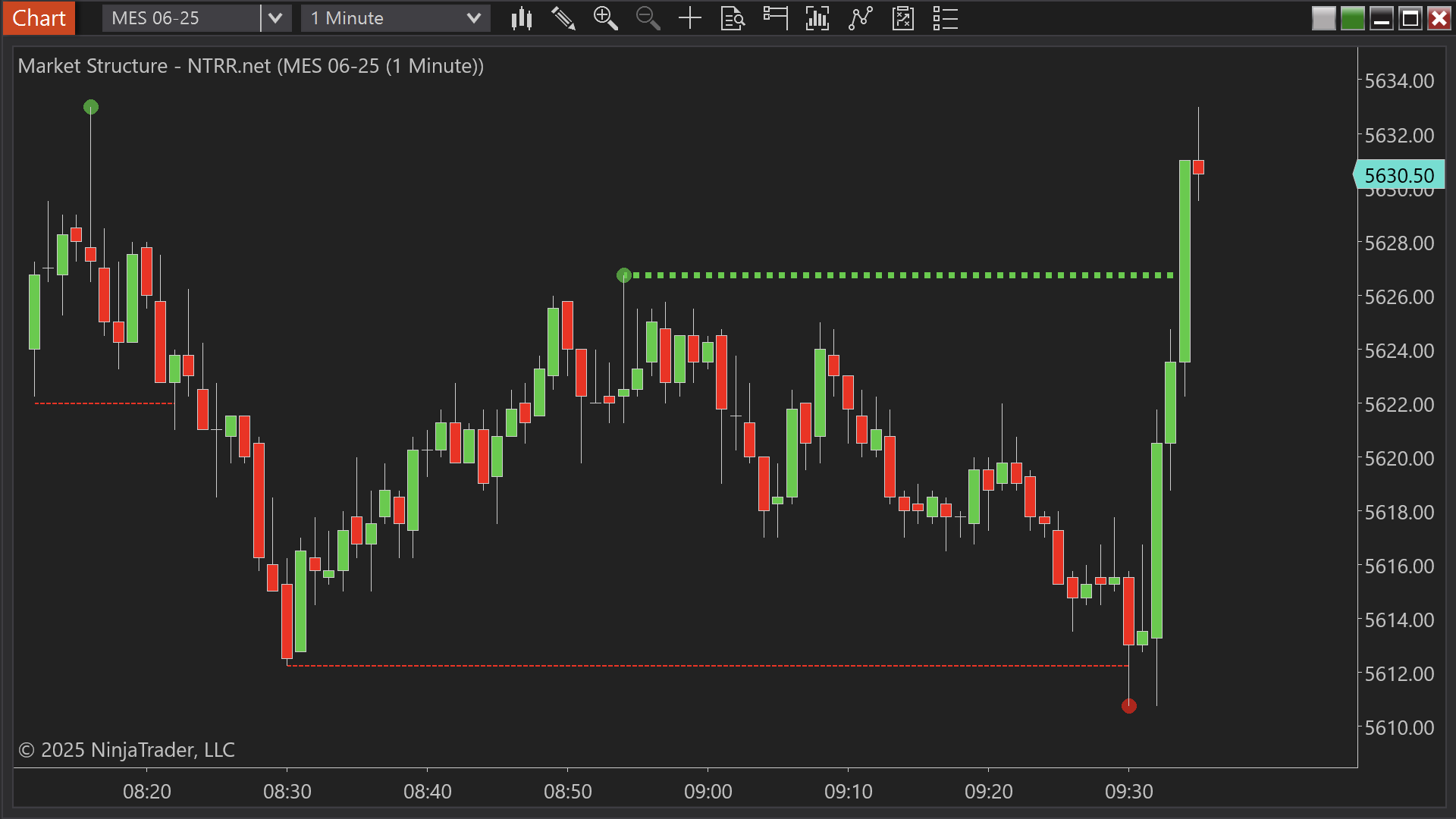The width and height of the screenshot is (1456, 819).
Task: Activate the zoom in tool
Action: click(606, 18)
